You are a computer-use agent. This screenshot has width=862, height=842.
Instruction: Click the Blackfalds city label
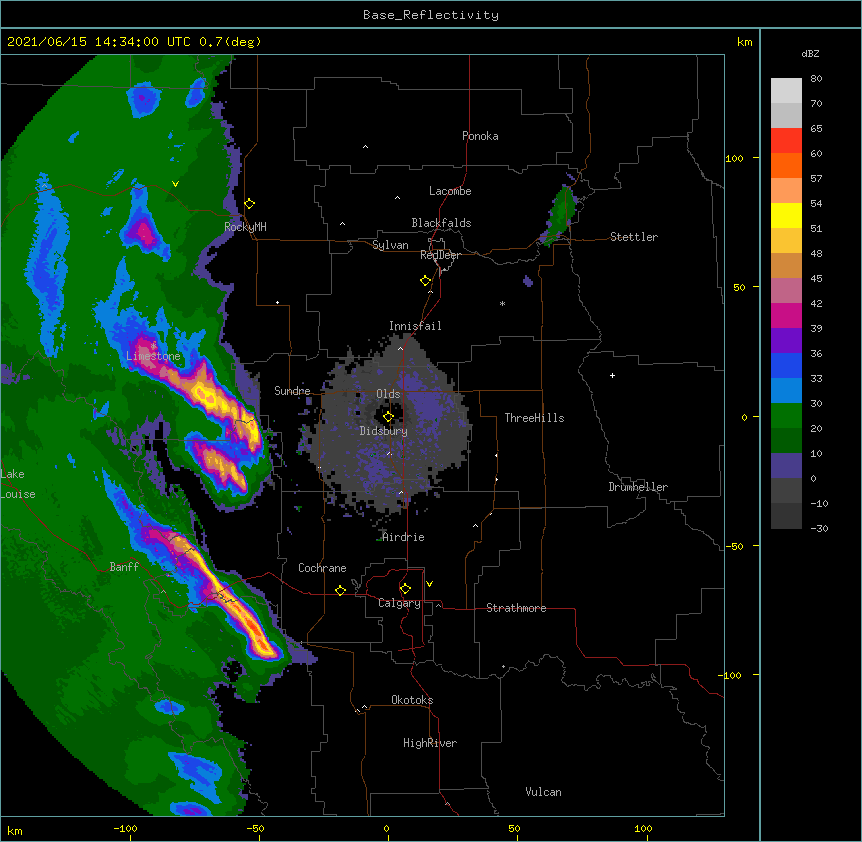click(441, 223)
